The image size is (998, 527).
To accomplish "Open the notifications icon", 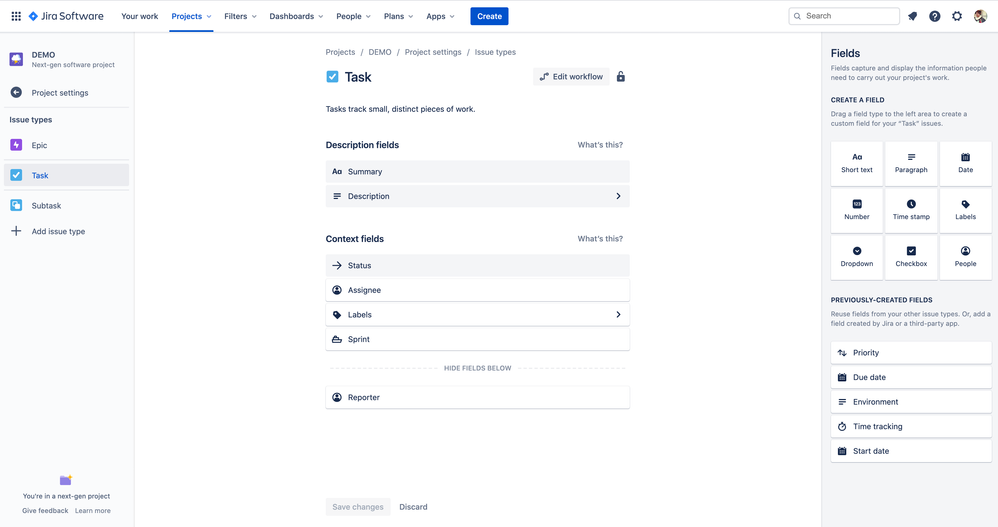I will 912,16.
